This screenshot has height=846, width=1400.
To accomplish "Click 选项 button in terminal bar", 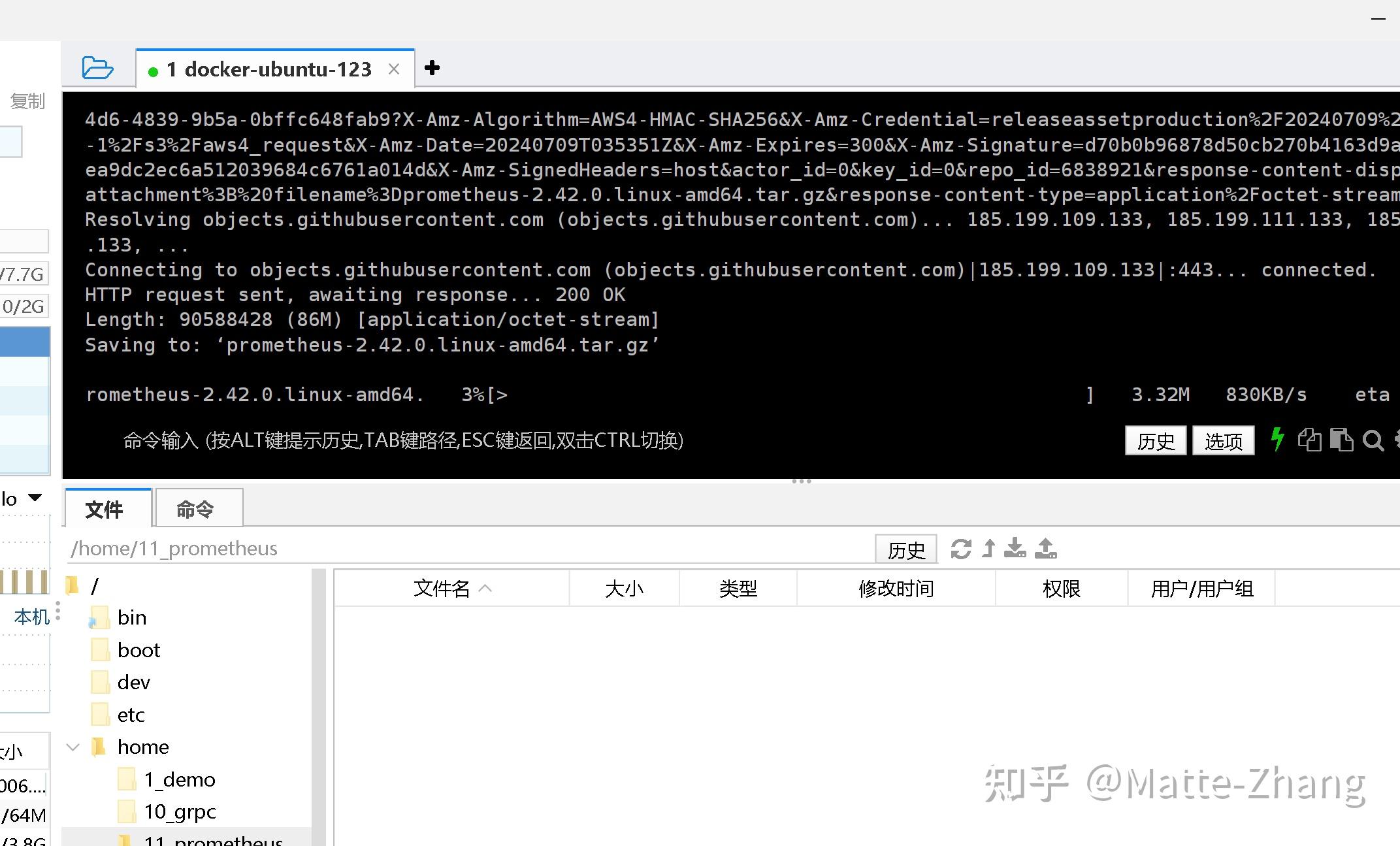I will [x=1222, y=441].
